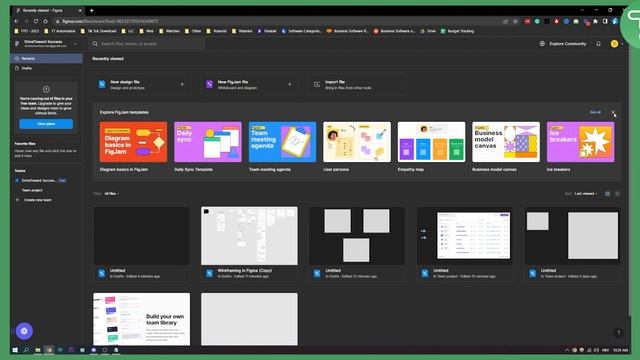Click the globe icon beside Explore Community
Image resolution: width=640 pixels, height=360 pixels.
click(542, 44)
